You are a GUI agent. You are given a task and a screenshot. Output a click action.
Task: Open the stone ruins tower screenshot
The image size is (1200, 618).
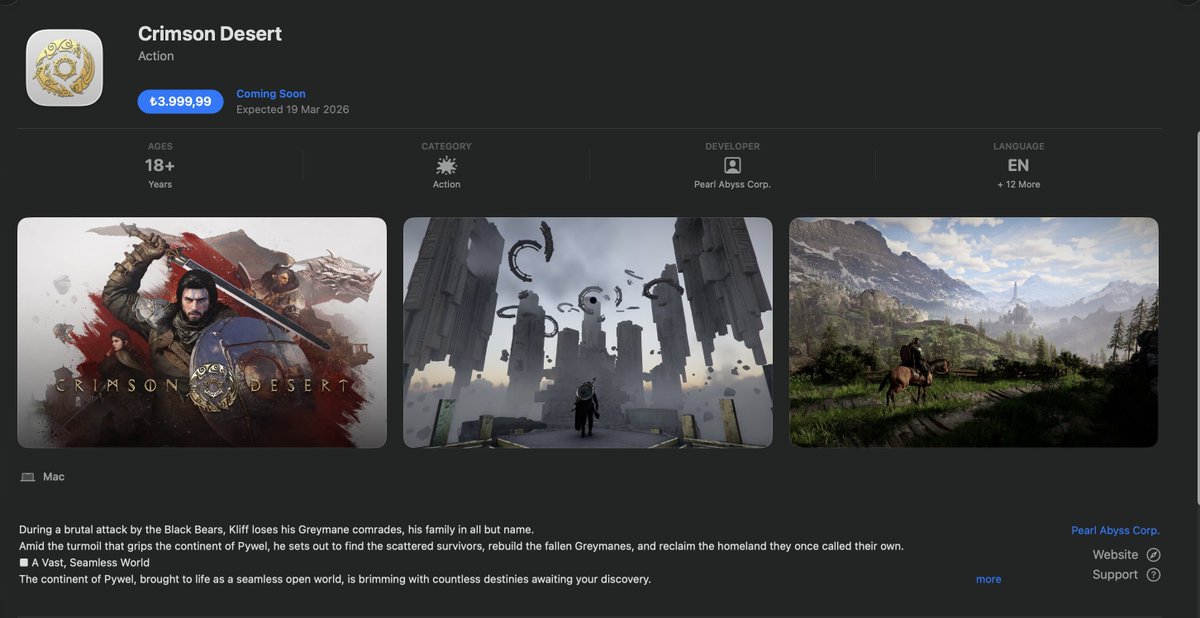point(588,332)
